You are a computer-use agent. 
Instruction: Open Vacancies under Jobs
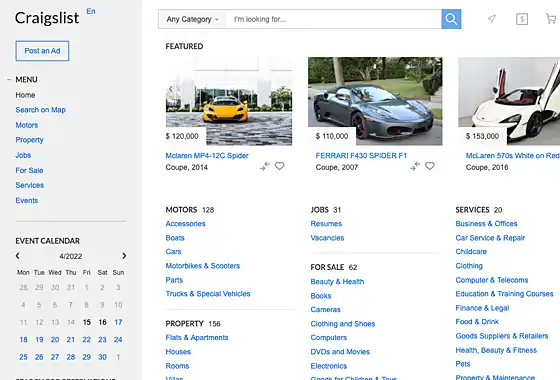327,238
